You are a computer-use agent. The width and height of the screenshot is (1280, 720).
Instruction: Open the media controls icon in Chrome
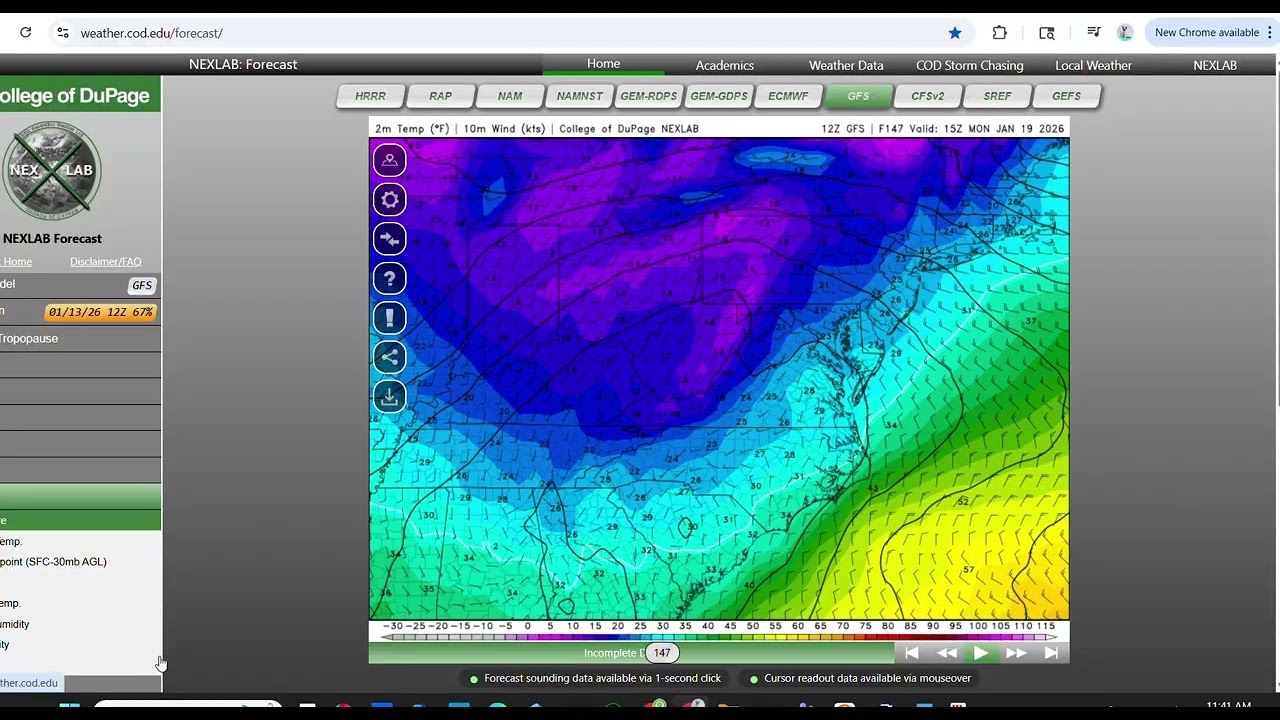1094,33
